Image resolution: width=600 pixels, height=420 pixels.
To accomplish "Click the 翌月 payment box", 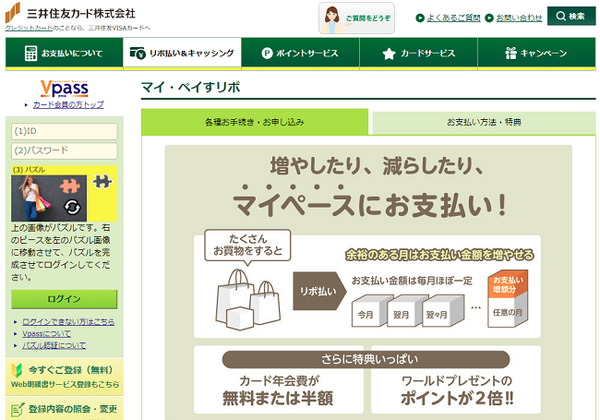I will click(x=404, y=311).
